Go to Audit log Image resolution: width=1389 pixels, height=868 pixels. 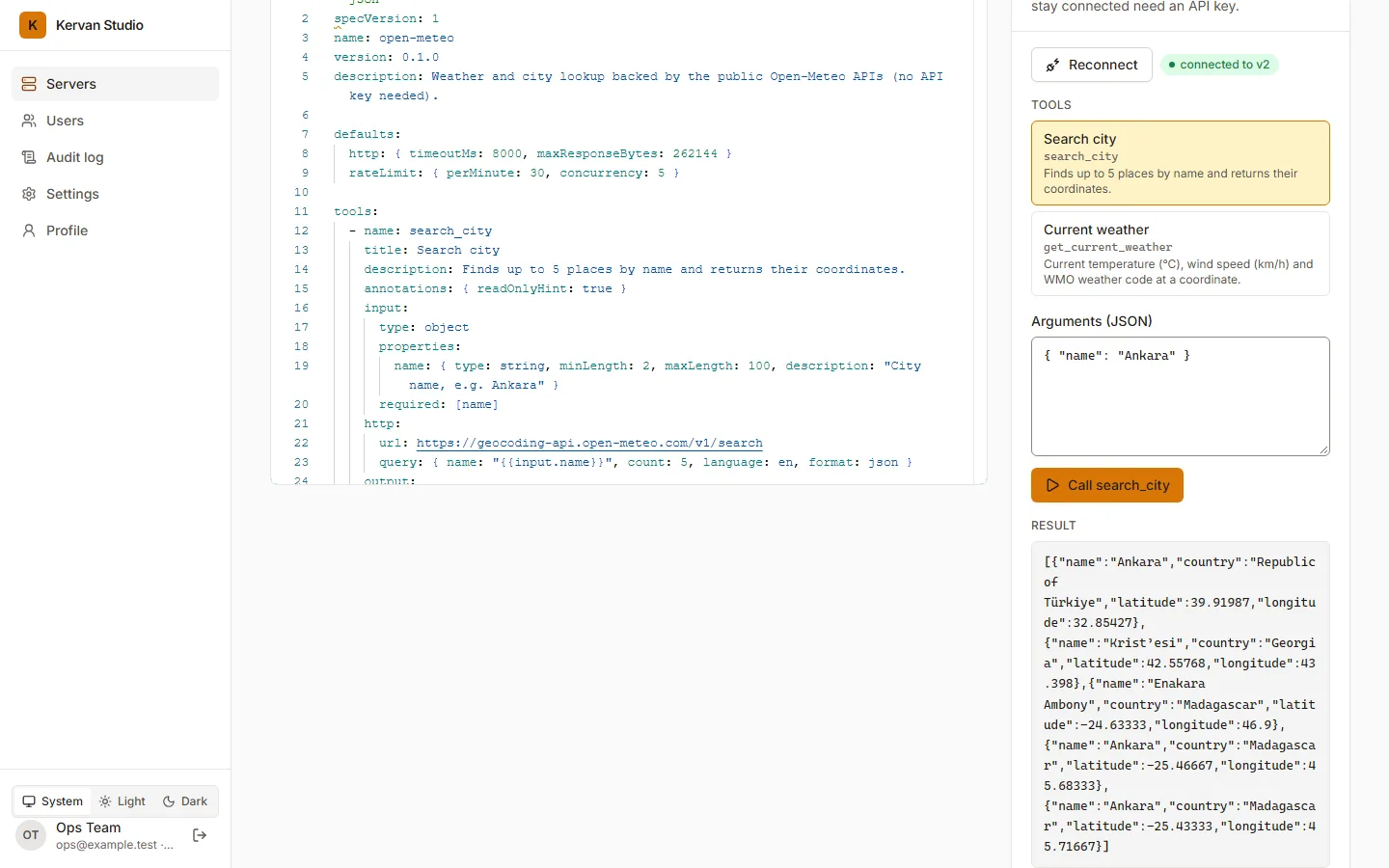pos(116,157)
